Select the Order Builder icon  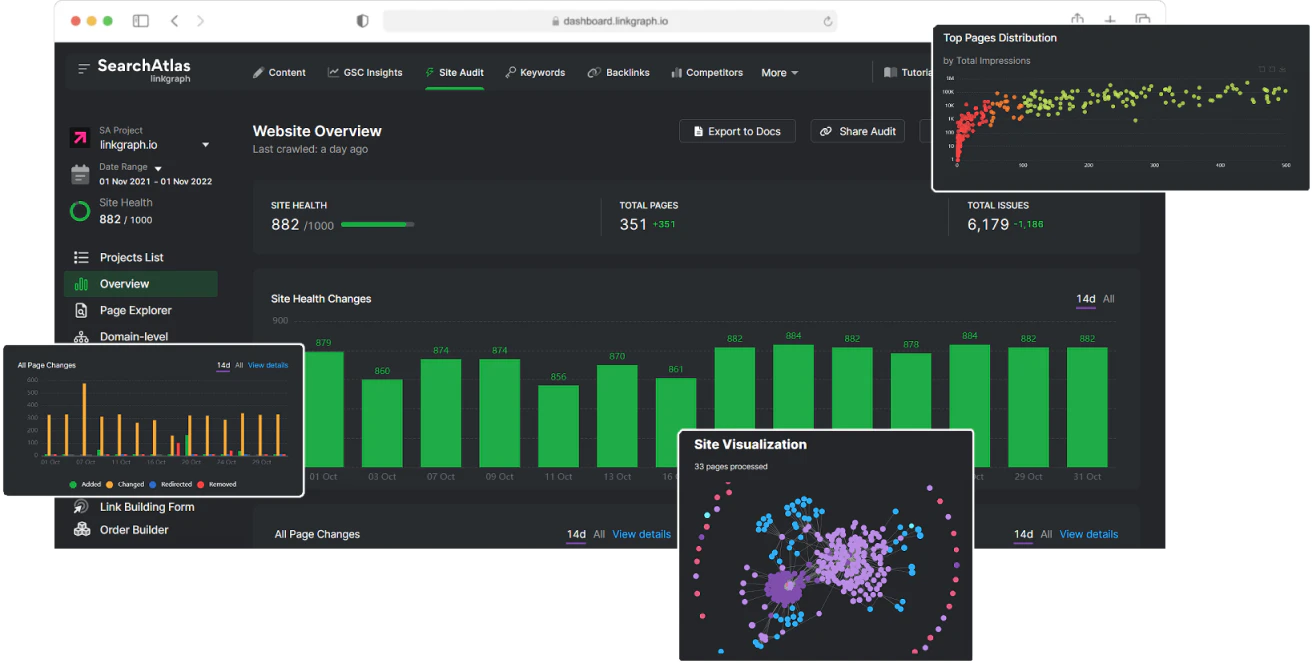point(80,530)
